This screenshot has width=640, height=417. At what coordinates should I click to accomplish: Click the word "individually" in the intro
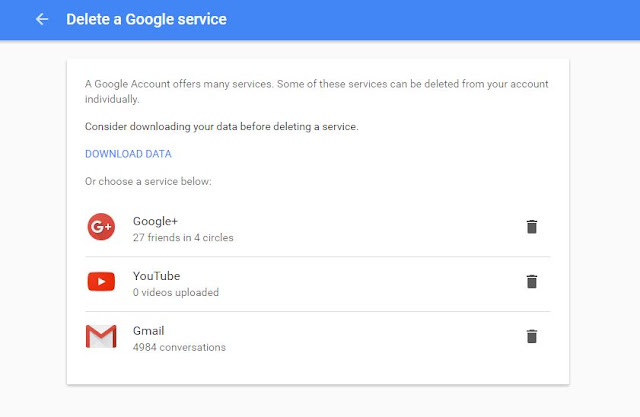(112, 99)
